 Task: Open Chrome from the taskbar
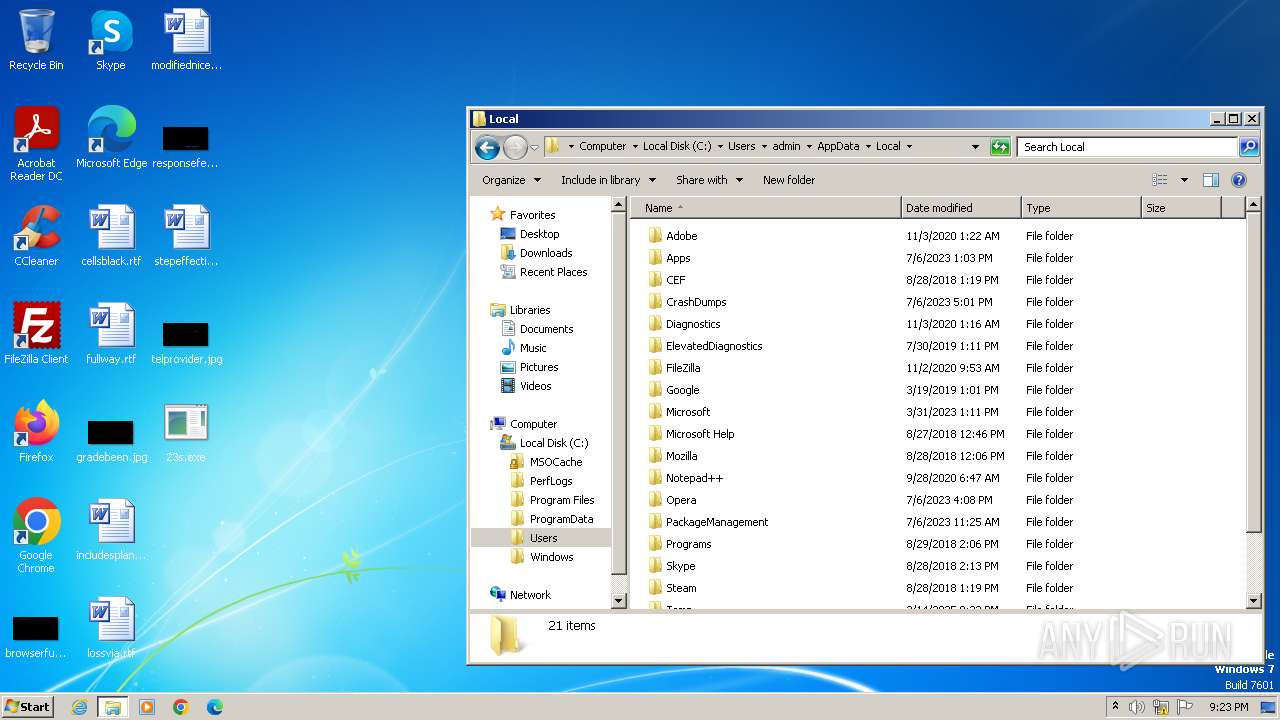pos(181,707)
